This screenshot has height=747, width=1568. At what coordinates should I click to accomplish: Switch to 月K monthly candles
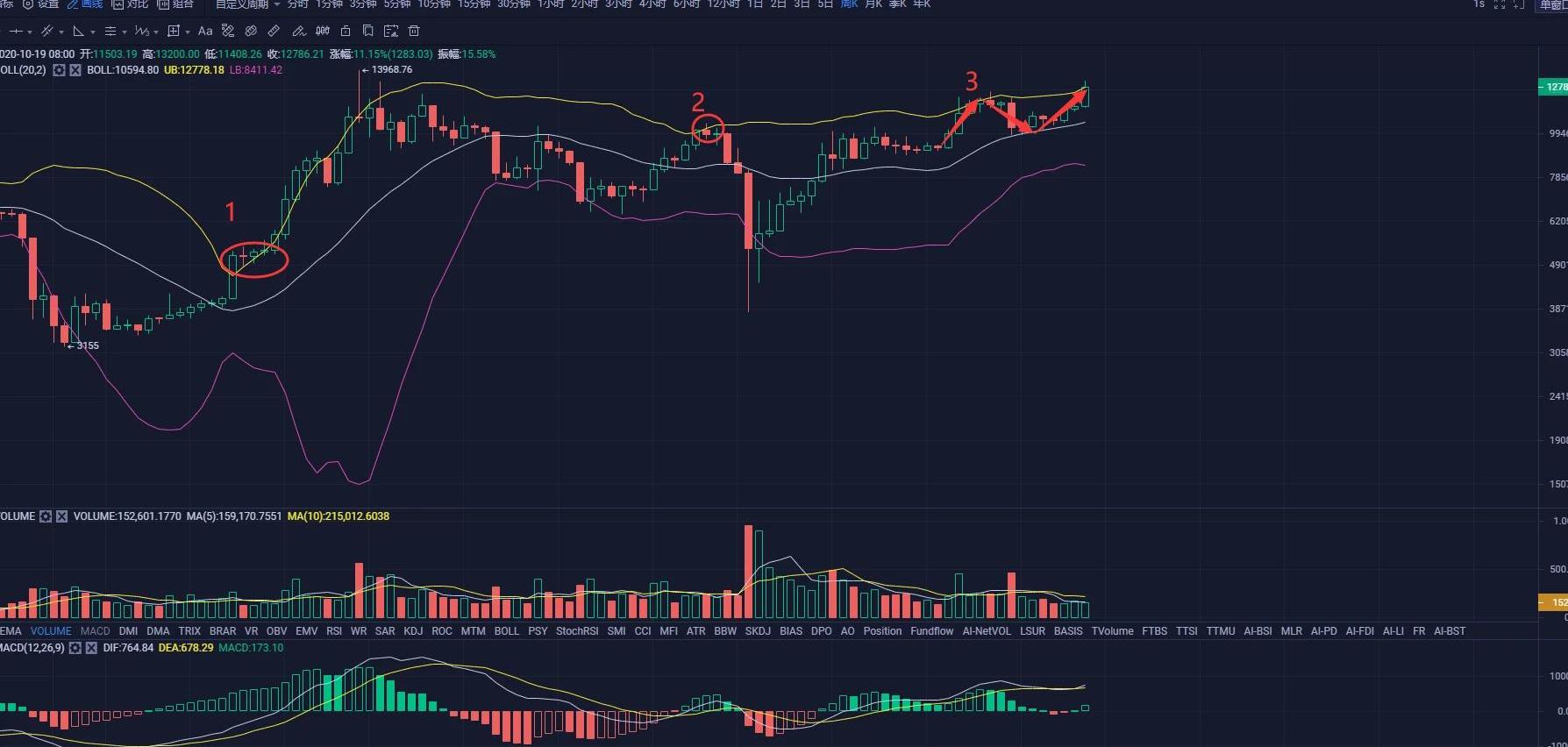point(873,4)
